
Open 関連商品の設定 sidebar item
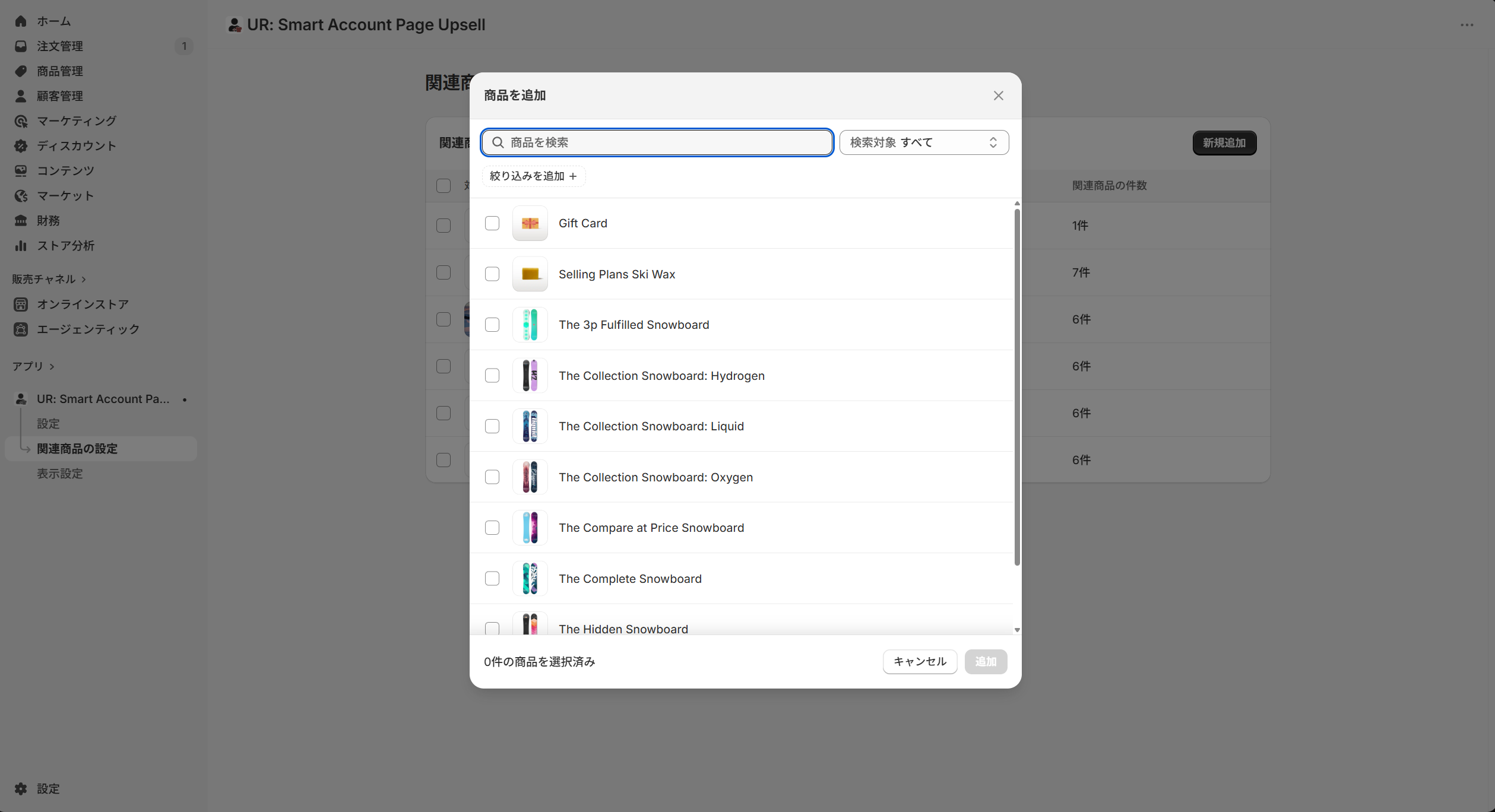(101, 449)
